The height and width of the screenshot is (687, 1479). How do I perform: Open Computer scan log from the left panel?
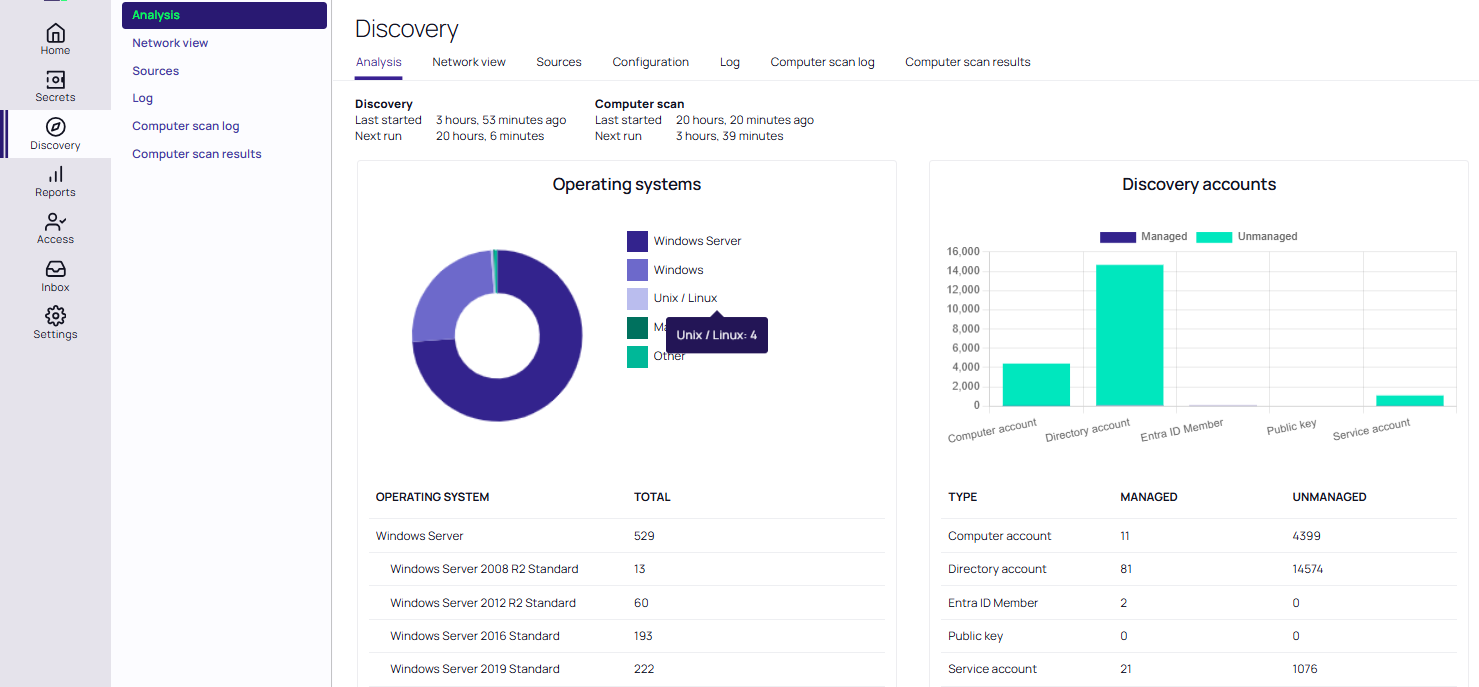point(185,125)
